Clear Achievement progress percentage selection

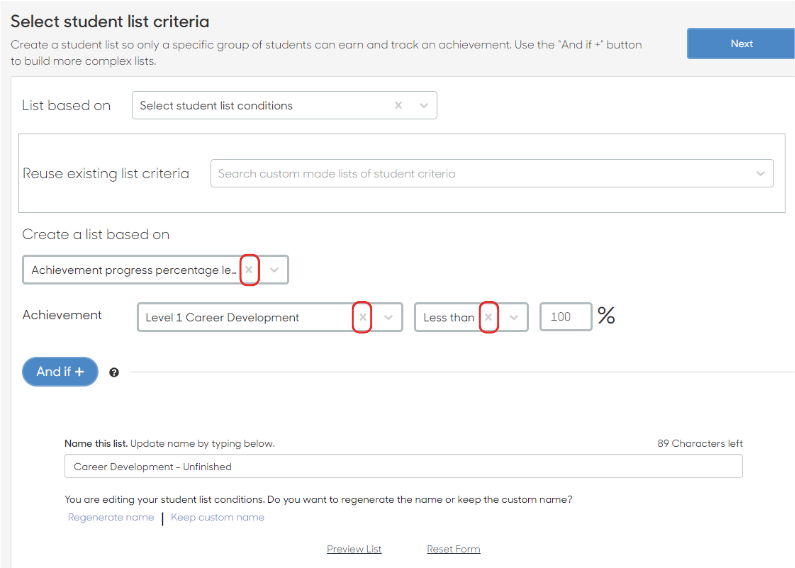click(x=249, y=270)
